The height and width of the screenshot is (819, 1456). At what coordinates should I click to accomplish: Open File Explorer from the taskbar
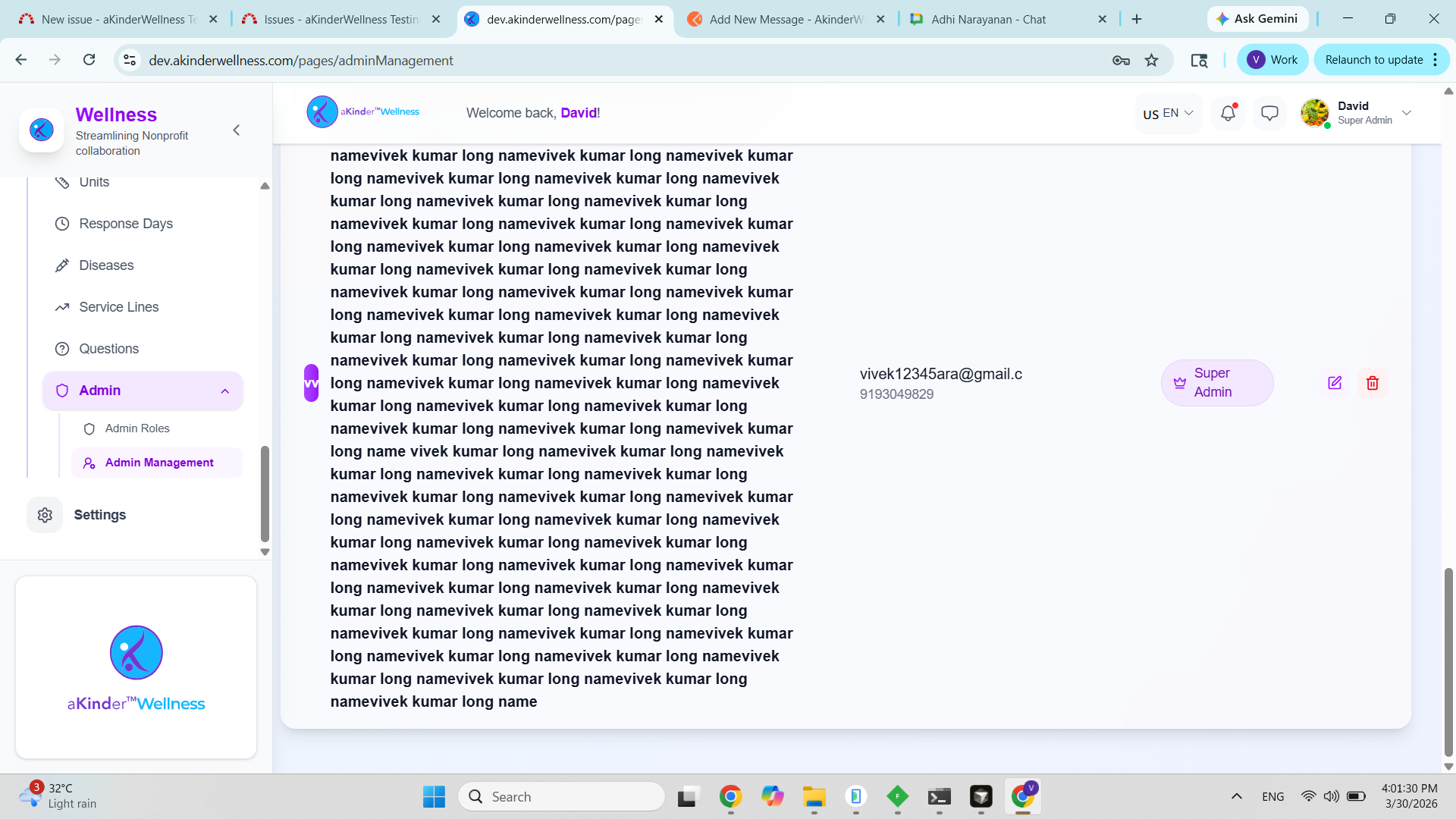[814, 797]
